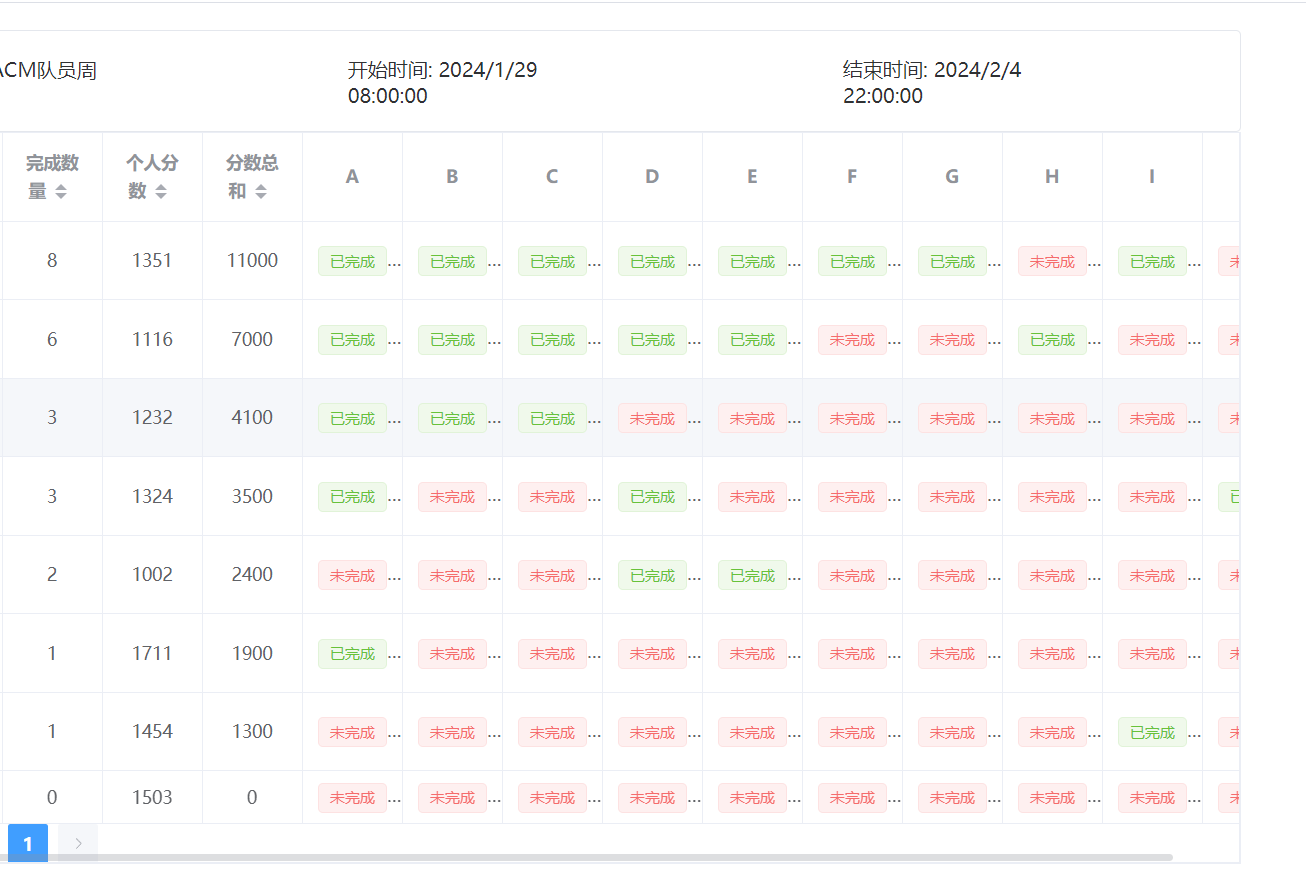Image resolution: width=1306 pixels, height=874 pixels.
Task: Click 已完成 tag in column C of row 1232
Action: pos(552,418)
